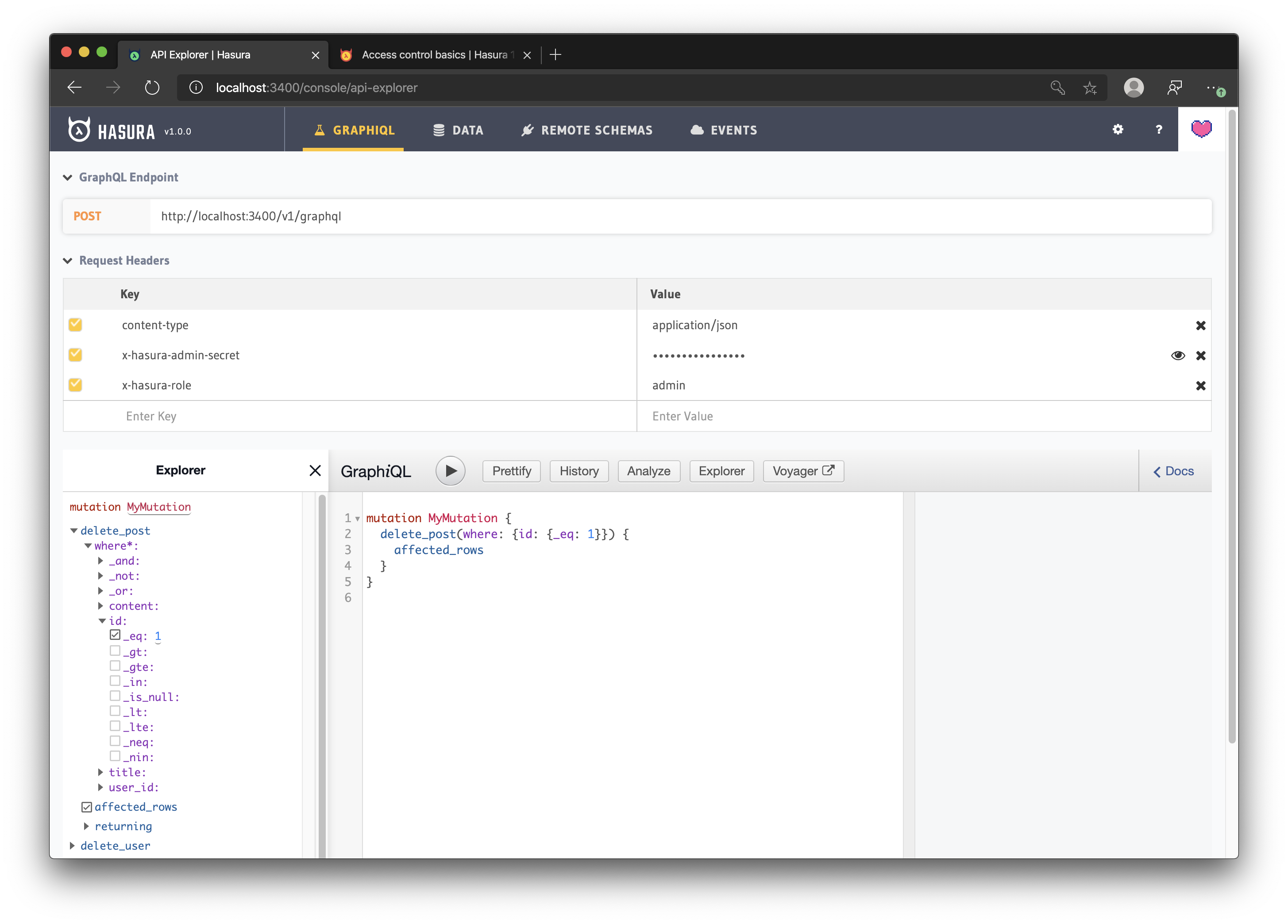
Task: Collapse the GraphQL Endpoint section
Action: coord(68,178)
